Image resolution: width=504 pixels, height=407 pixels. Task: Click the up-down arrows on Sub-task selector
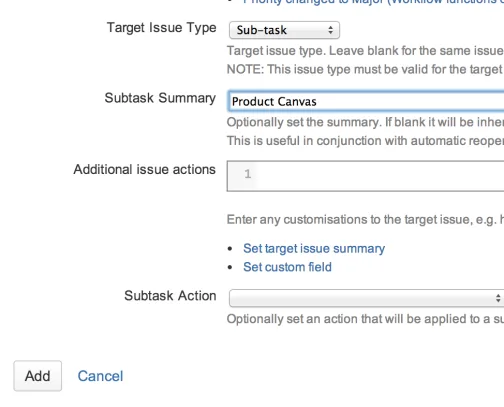(330, 30)
